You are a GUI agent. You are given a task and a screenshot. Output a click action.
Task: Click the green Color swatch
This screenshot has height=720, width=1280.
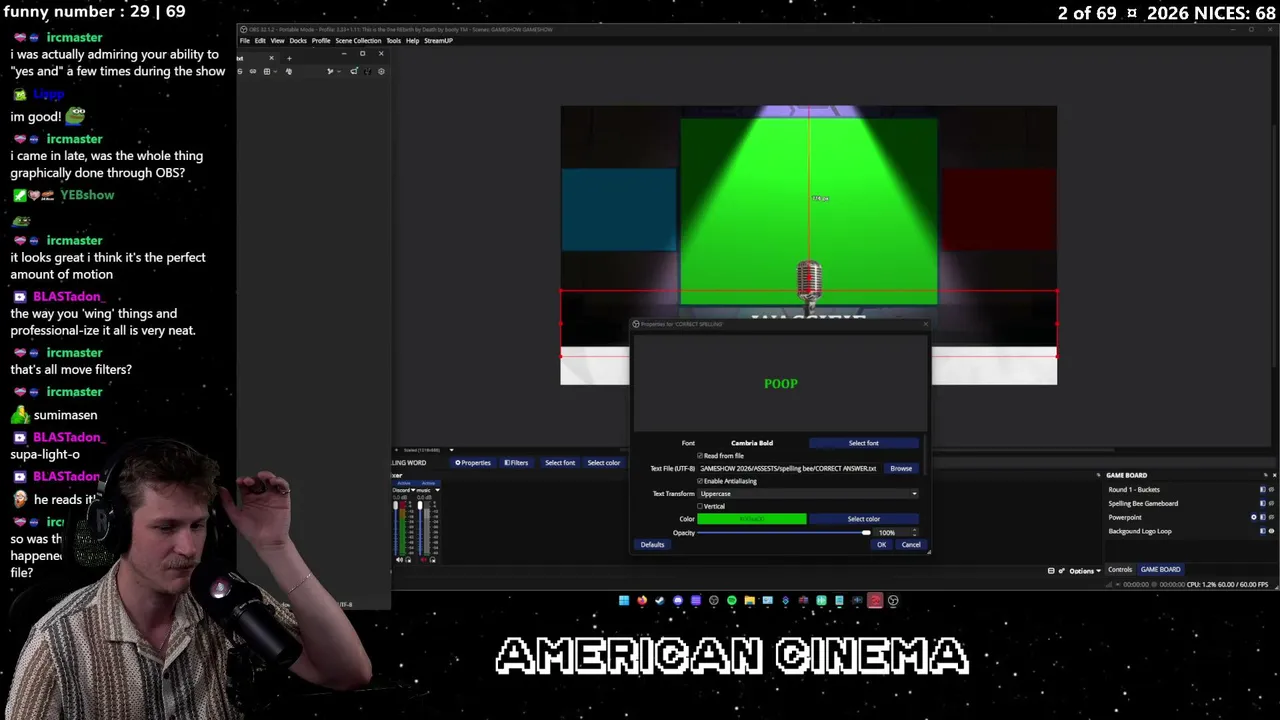(x=752, y=519)
